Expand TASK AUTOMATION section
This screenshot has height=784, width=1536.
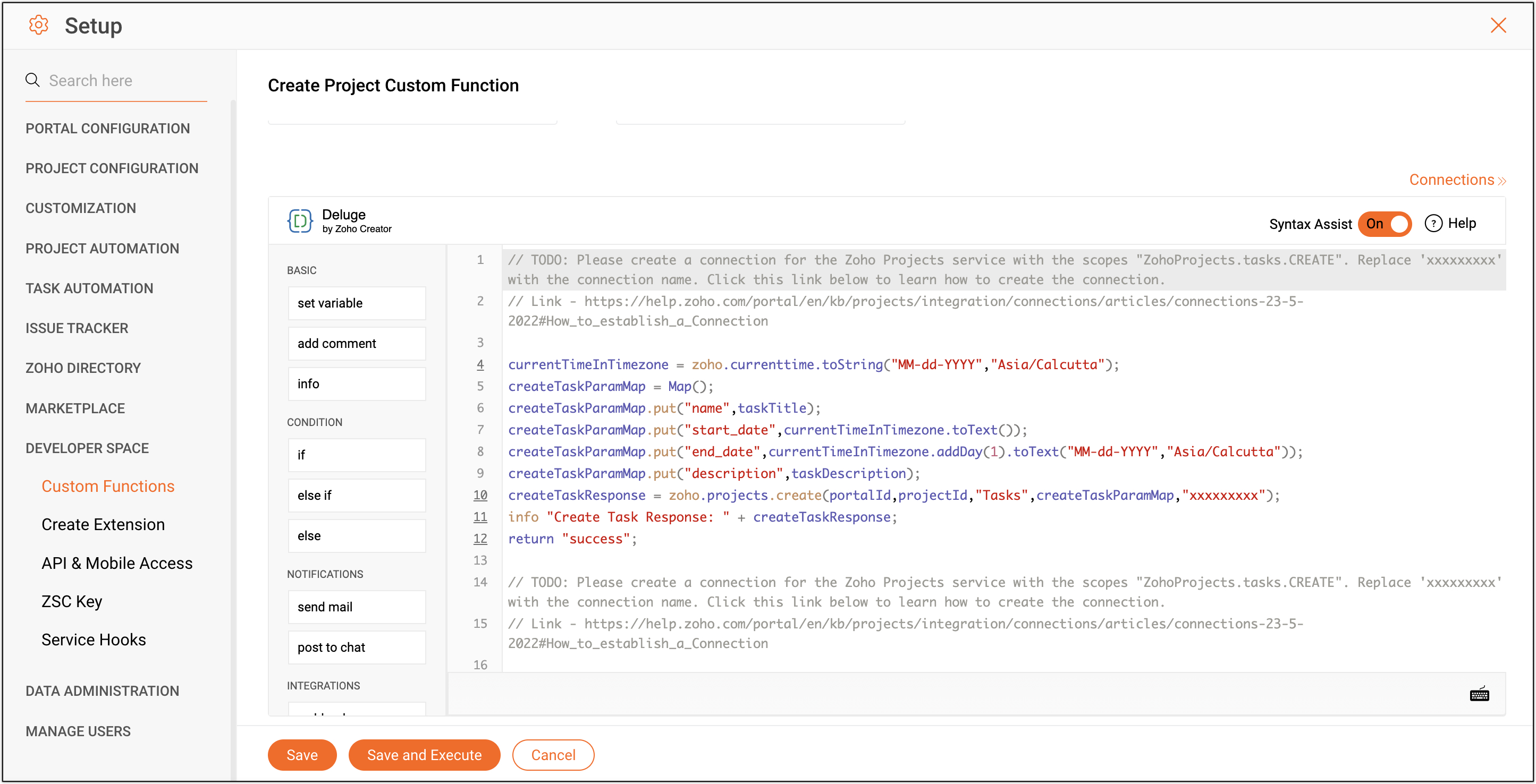89,288
